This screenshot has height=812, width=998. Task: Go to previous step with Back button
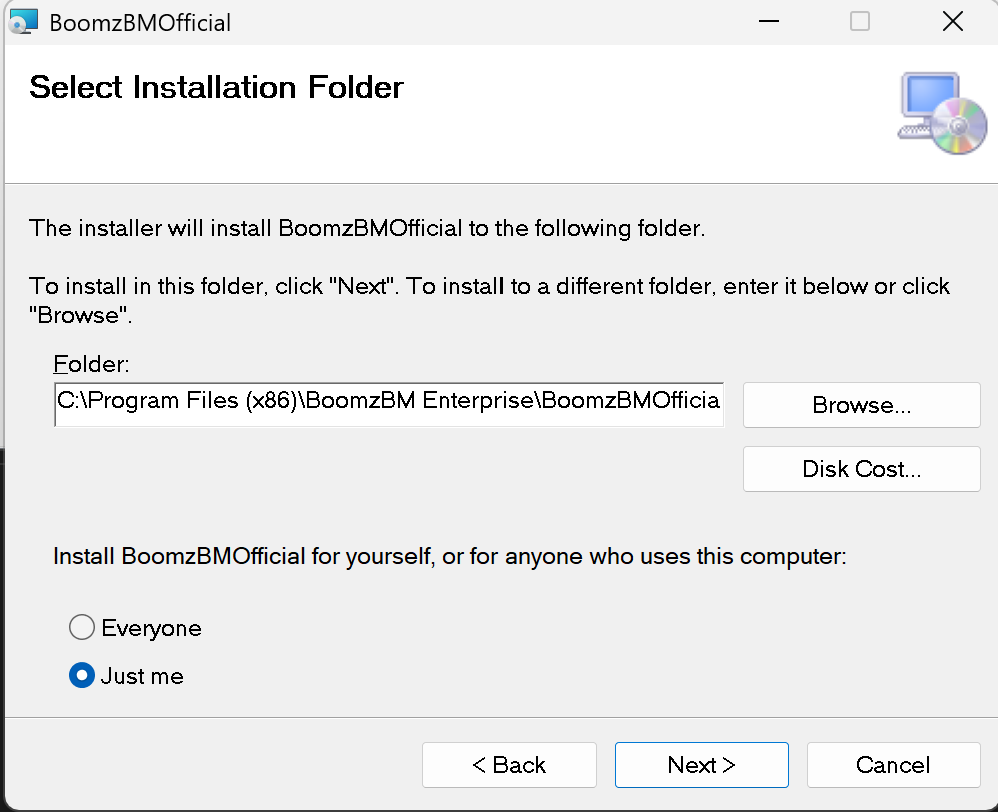(x=509, y=765)
